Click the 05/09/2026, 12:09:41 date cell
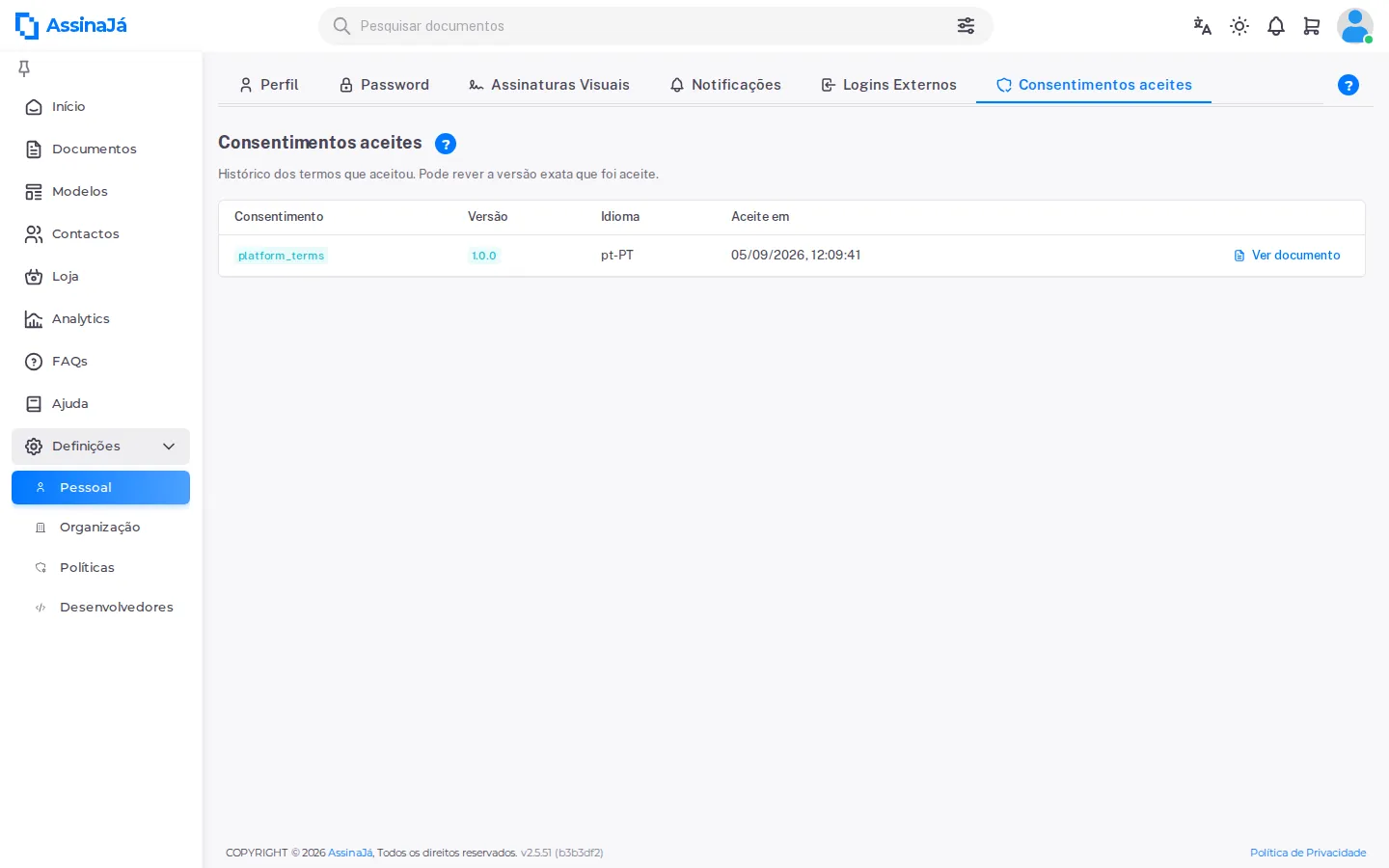1389x868 pixels. click(x=796, y=256)
